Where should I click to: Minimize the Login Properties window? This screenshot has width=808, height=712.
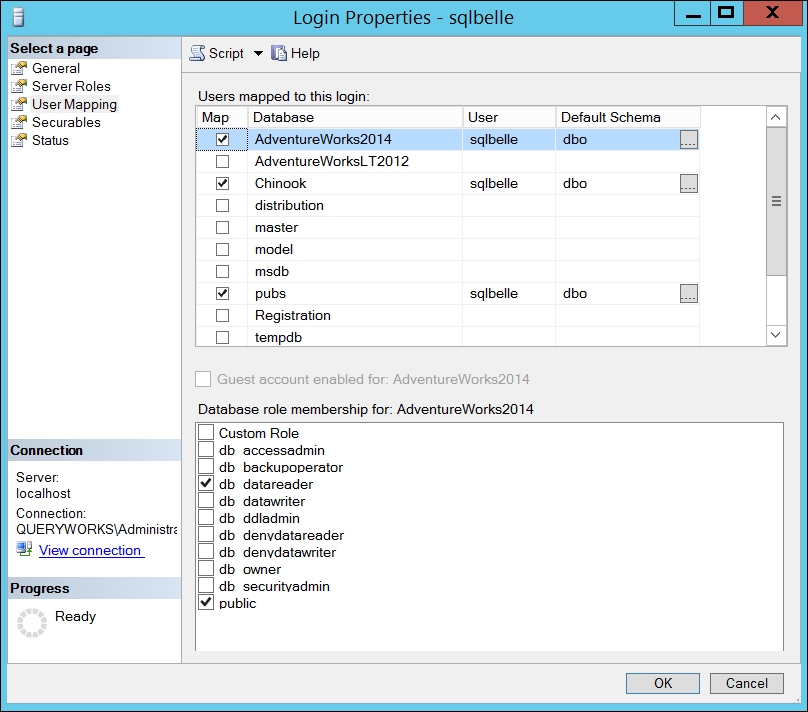(x=693, y=13)
